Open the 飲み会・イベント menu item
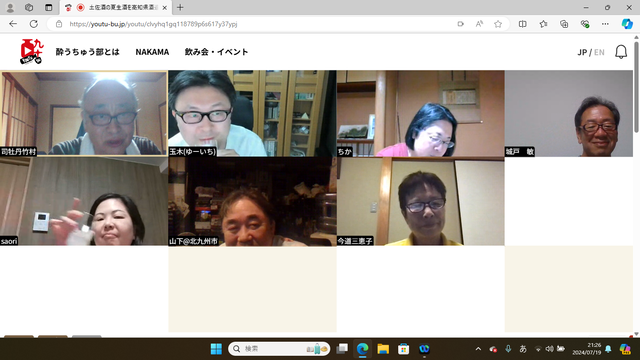 click(216, 52)
